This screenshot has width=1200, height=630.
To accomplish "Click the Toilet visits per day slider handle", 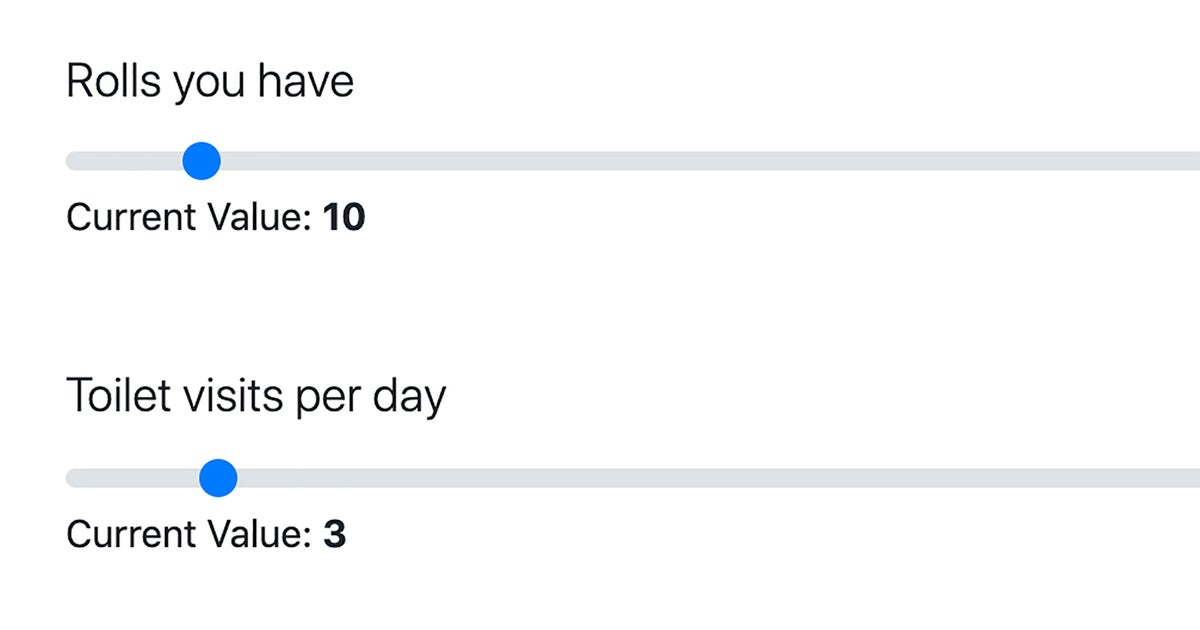I will (x=217, y=478).
